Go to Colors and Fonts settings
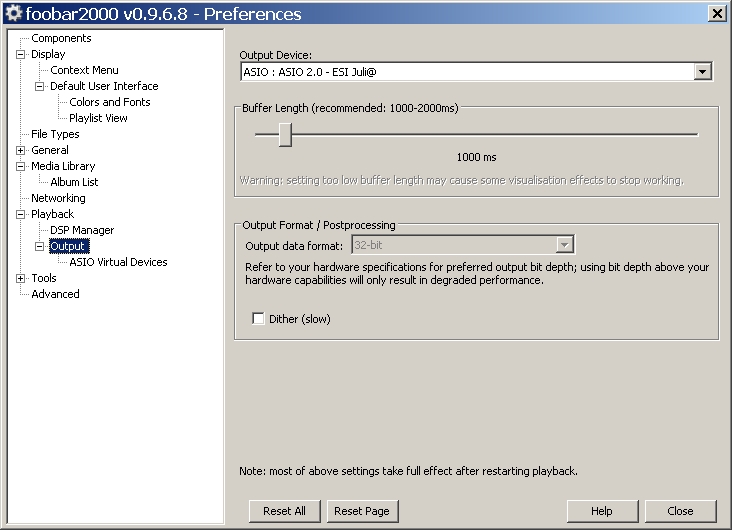This screenshot has height=531, width=732. pos(110,102)
